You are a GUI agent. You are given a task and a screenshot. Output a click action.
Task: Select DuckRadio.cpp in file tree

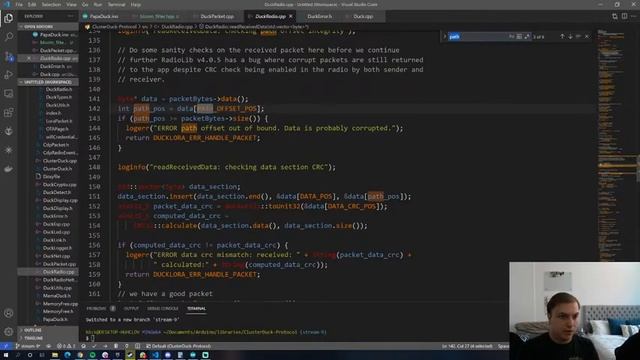tap(58, 272)
